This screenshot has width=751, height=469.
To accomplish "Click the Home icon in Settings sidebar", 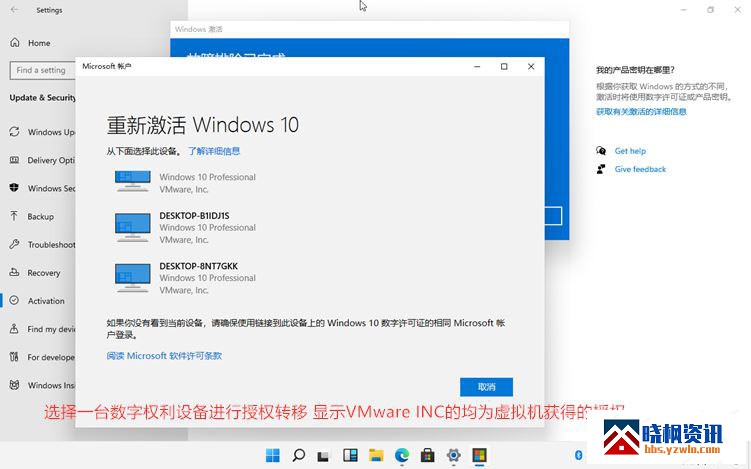I will click(x=15, y=43).
